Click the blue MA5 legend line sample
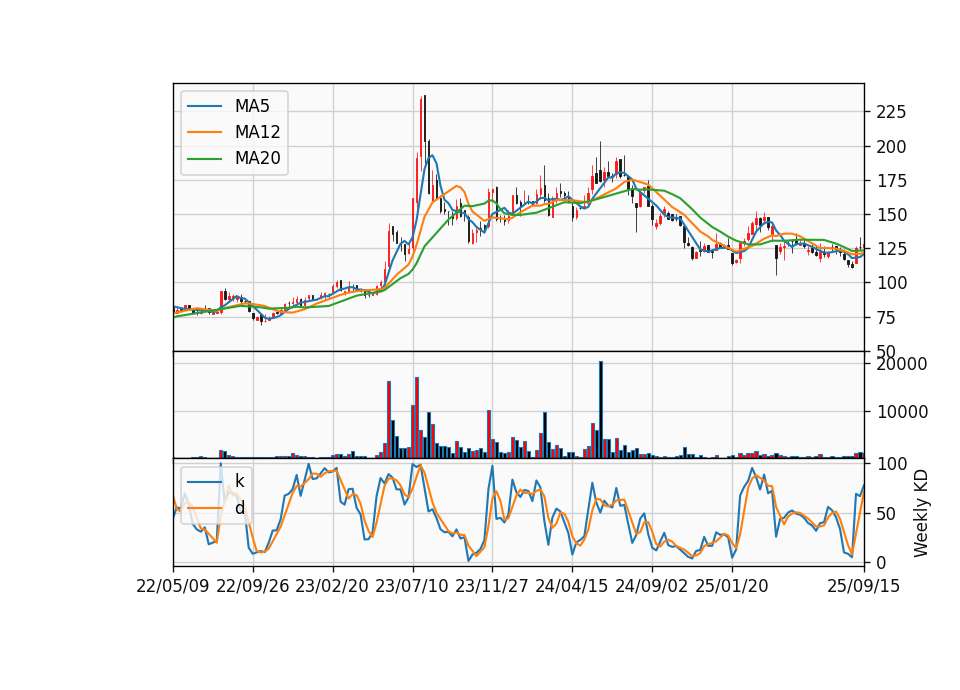960x690 pixels. (x=204, y=106)
